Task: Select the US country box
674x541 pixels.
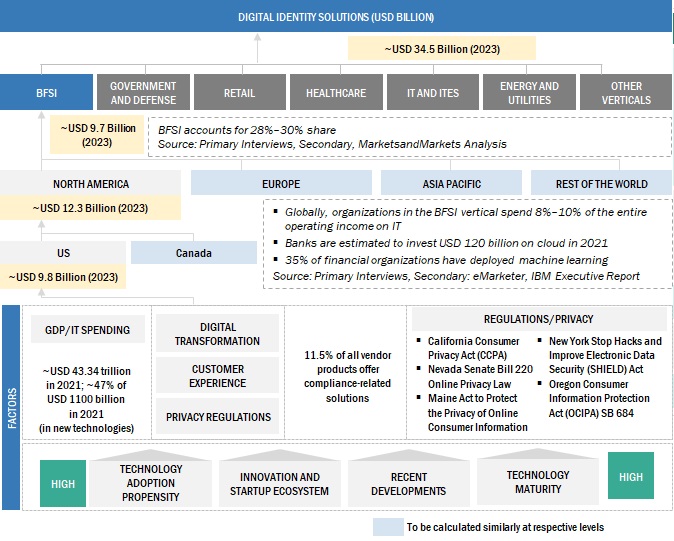Action: (62, 253)
